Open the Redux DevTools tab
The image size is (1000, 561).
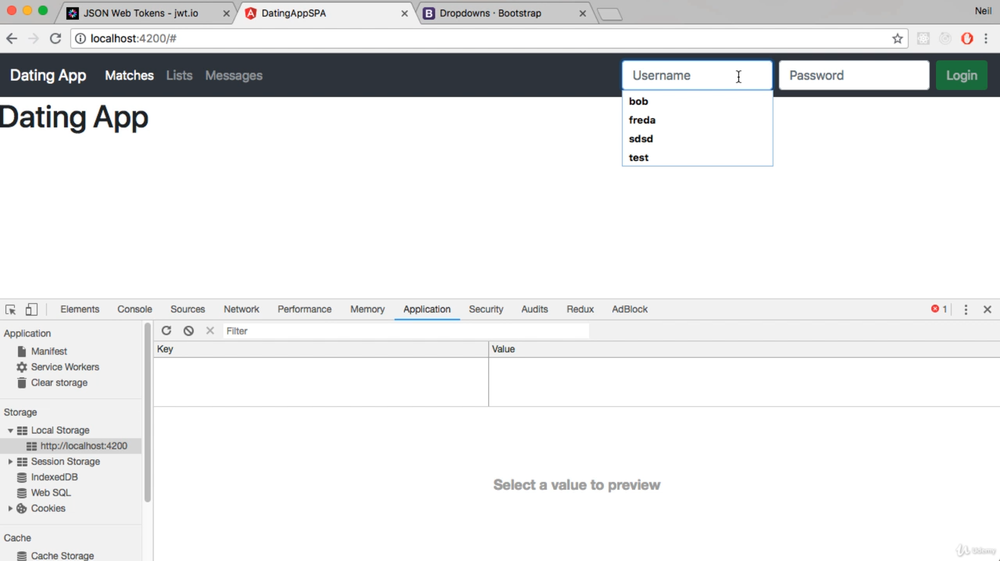coord(580,309)
